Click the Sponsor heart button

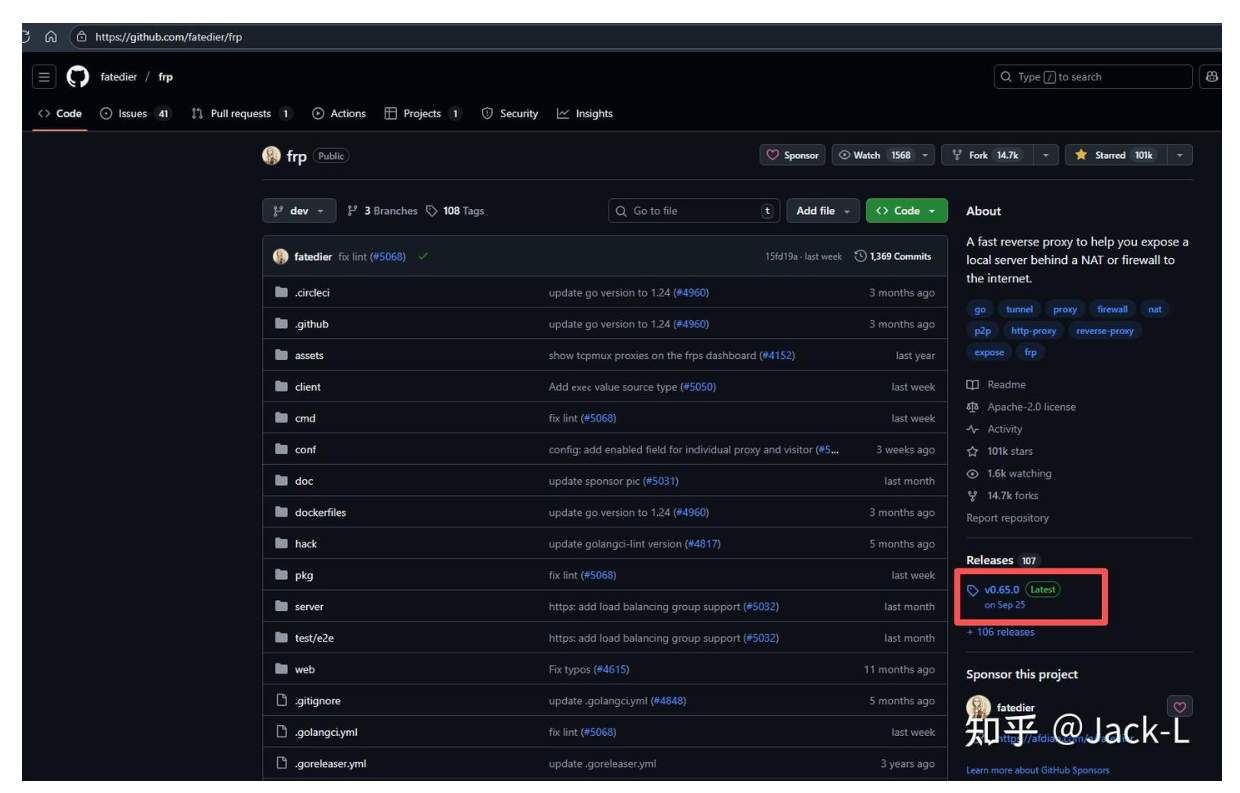tap(792, 155)
